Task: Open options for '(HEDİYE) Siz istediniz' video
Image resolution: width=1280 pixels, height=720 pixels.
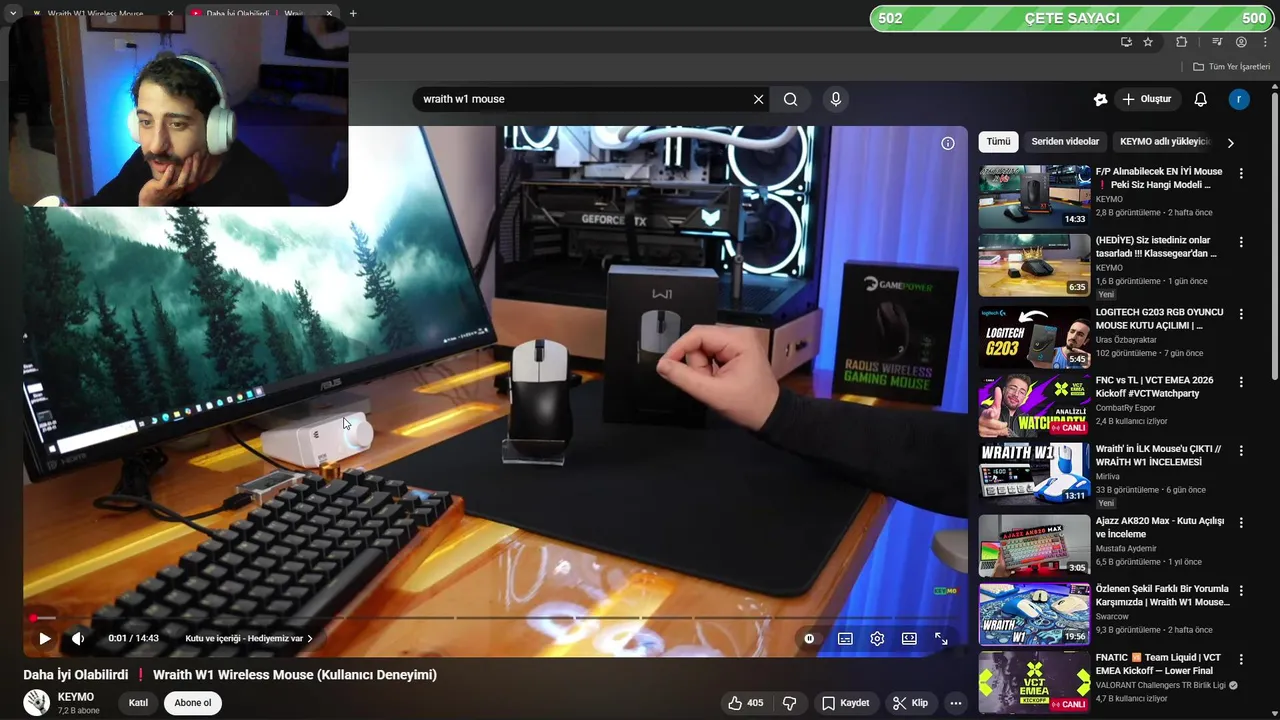Action: 1241,242
